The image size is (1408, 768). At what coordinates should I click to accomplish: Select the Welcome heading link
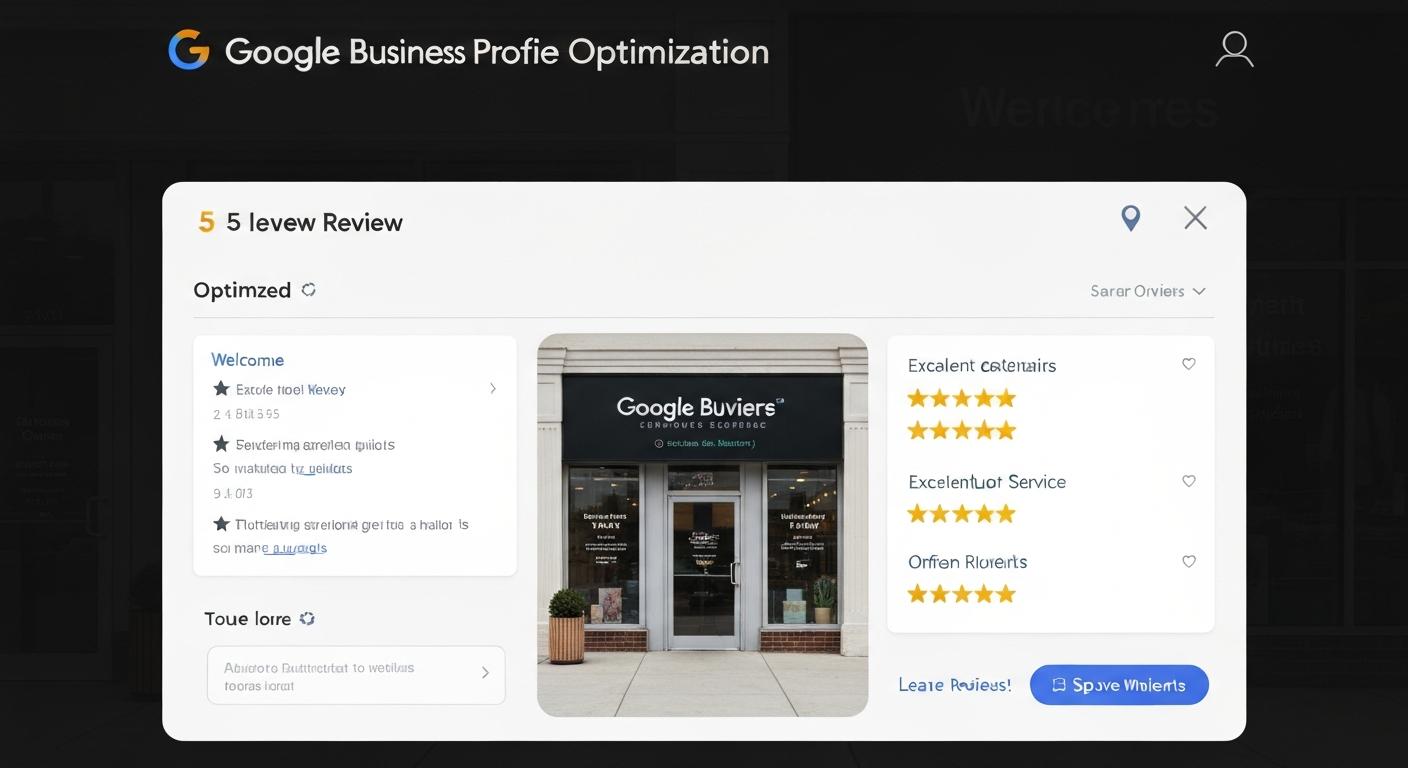coord(247,360)
